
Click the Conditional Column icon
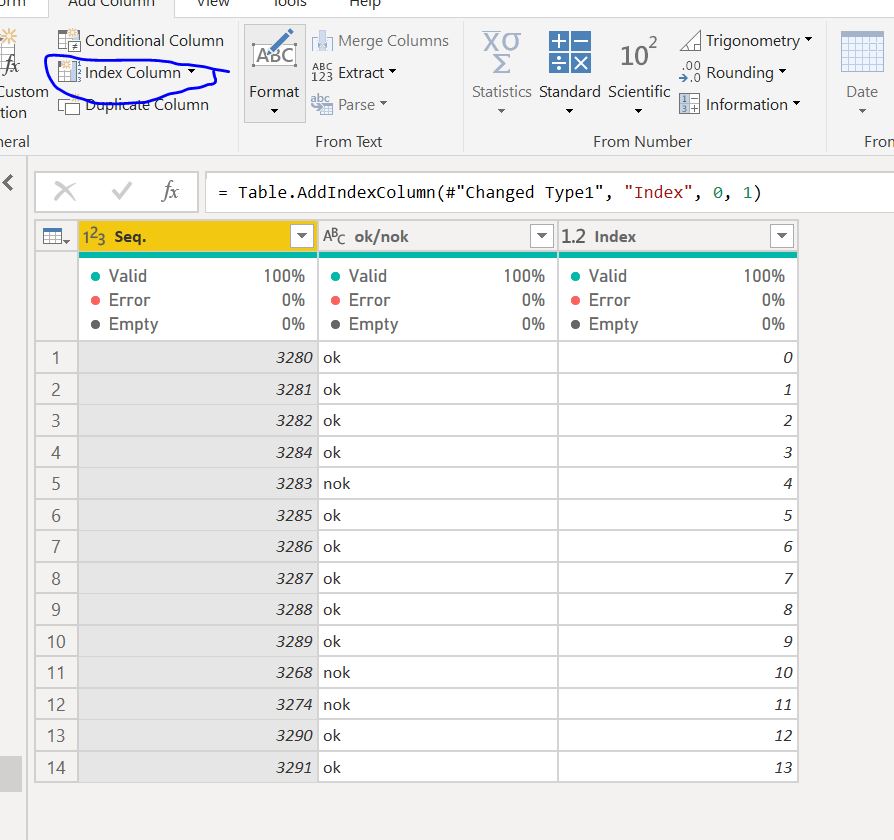click(69, 40)
